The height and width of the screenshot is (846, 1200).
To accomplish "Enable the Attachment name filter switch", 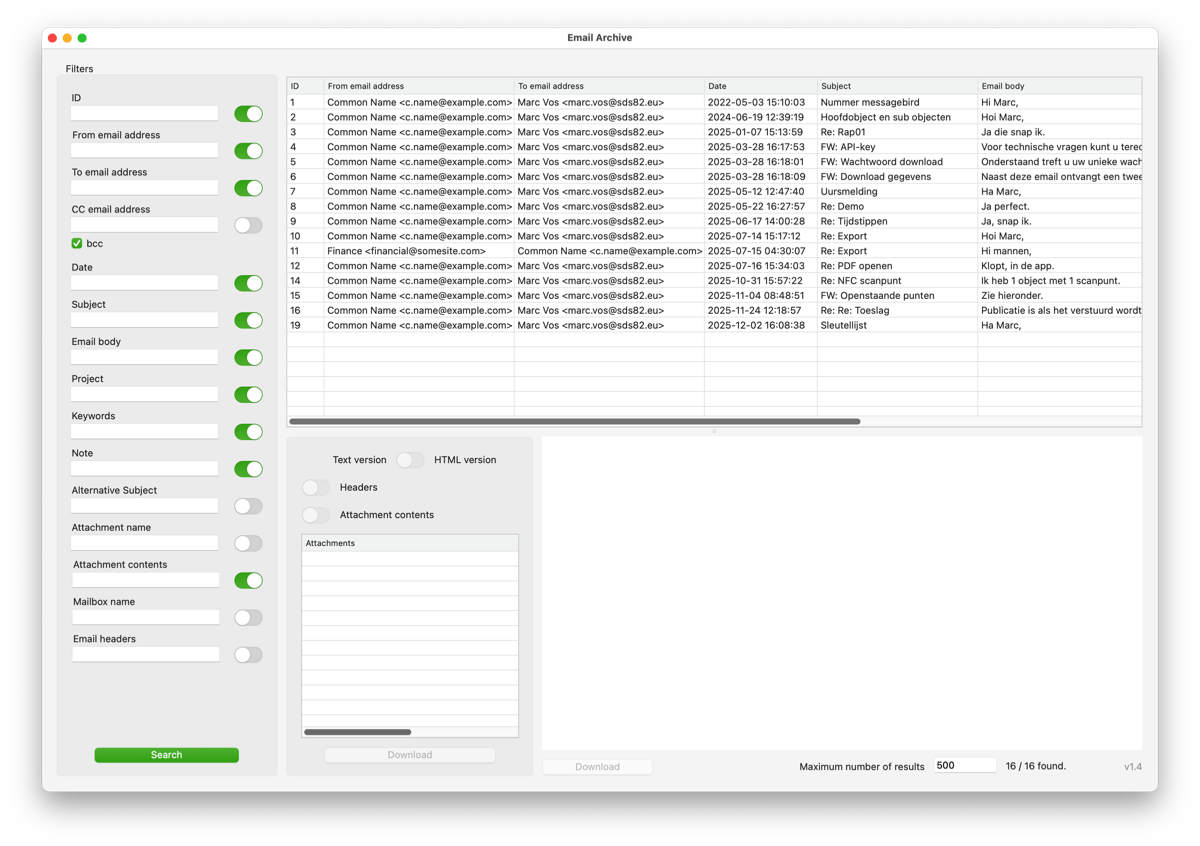I will click(x=248, y=543).
